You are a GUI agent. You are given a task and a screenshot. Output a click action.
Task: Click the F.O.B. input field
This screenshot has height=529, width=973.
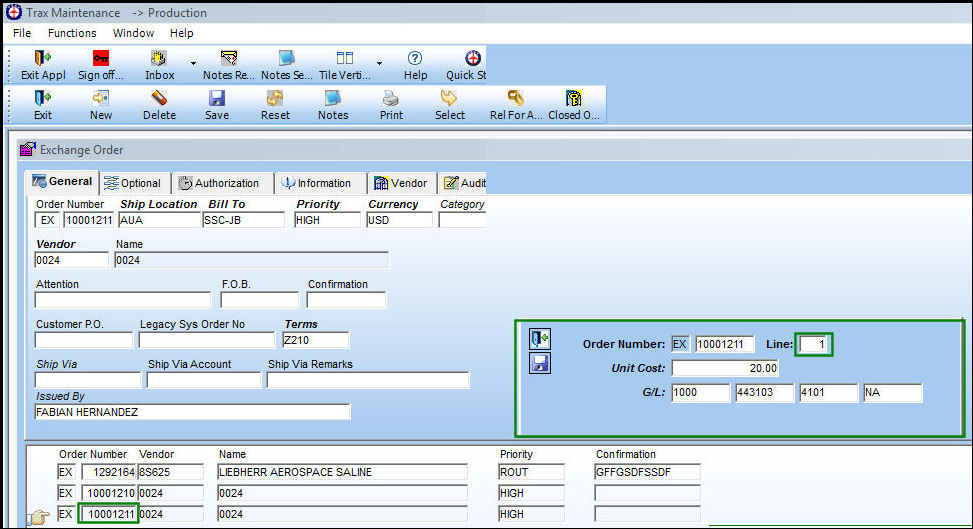[259, 301]
